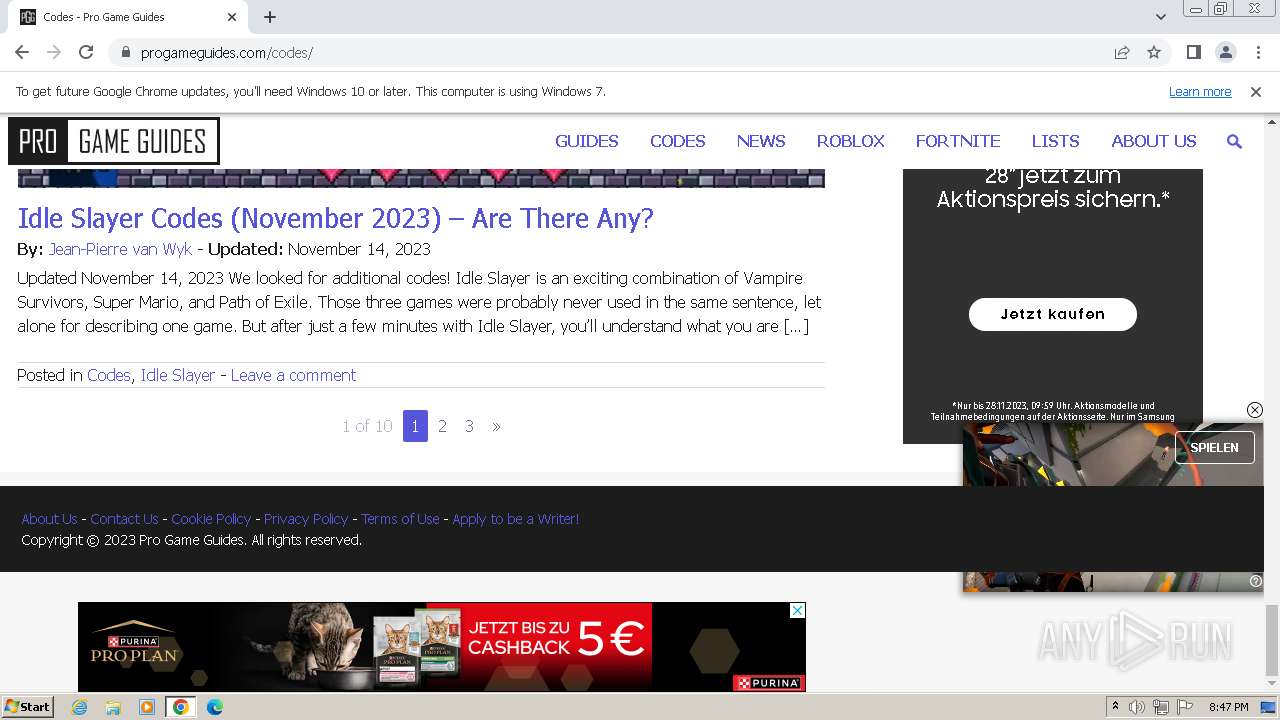Open Idle Slayer Codes article title
1280x720 pixels.
click(335, 218)
